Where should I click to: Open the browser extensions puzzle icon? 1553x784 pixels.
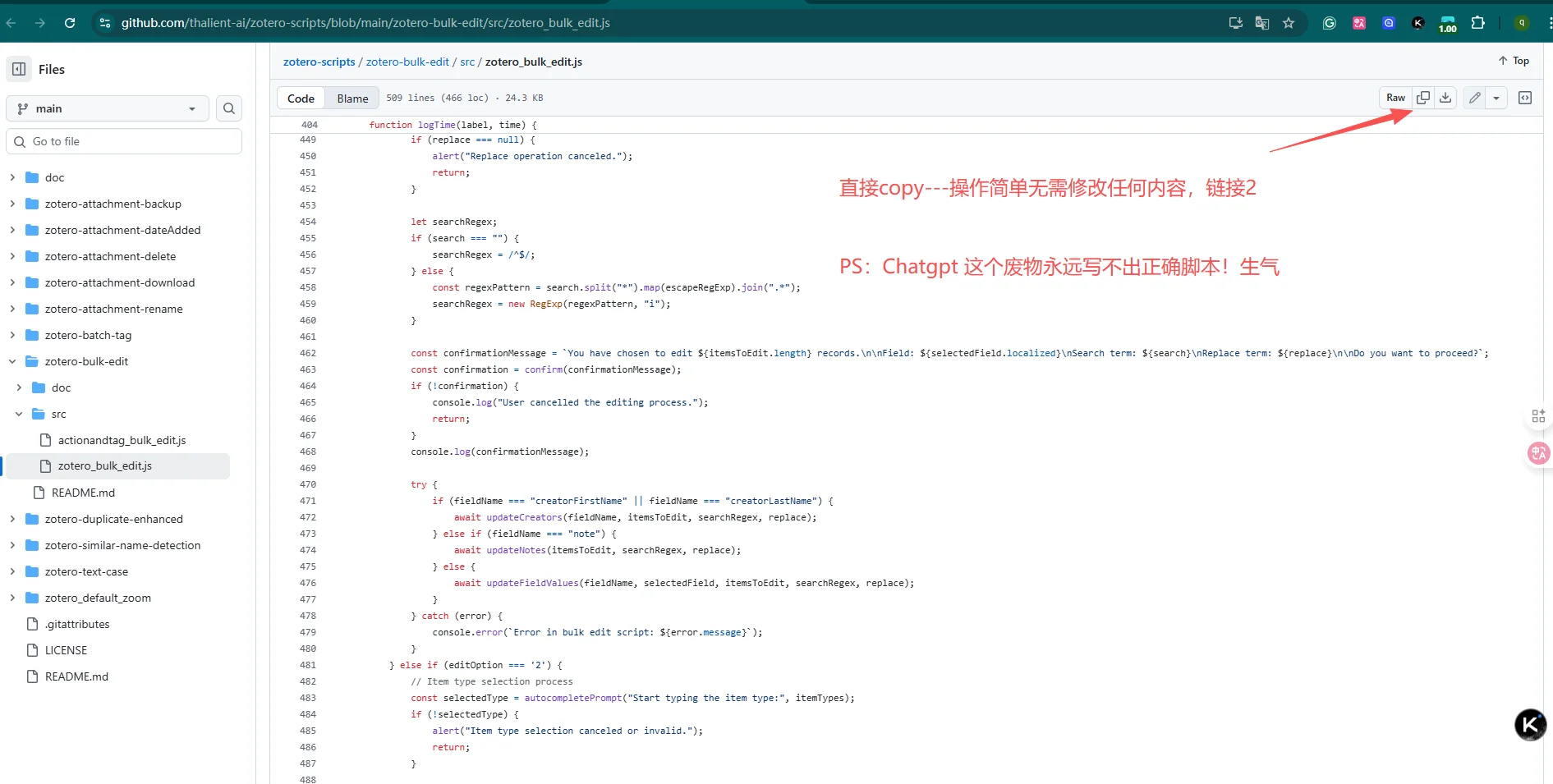click(1478, 22)
